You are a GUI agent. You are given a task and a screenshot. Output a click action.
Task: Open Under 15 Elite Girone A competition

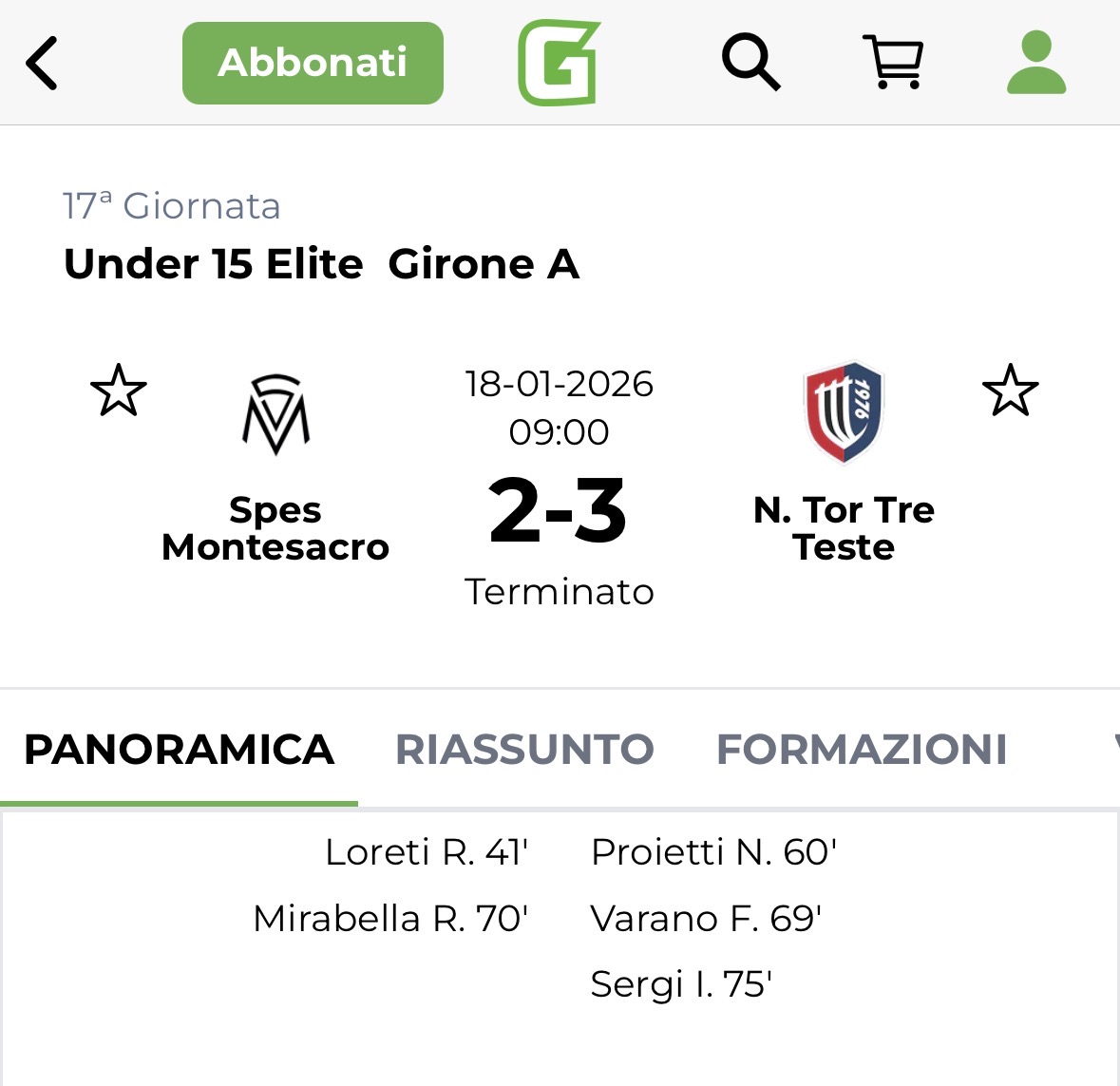[x=321, y=264]
